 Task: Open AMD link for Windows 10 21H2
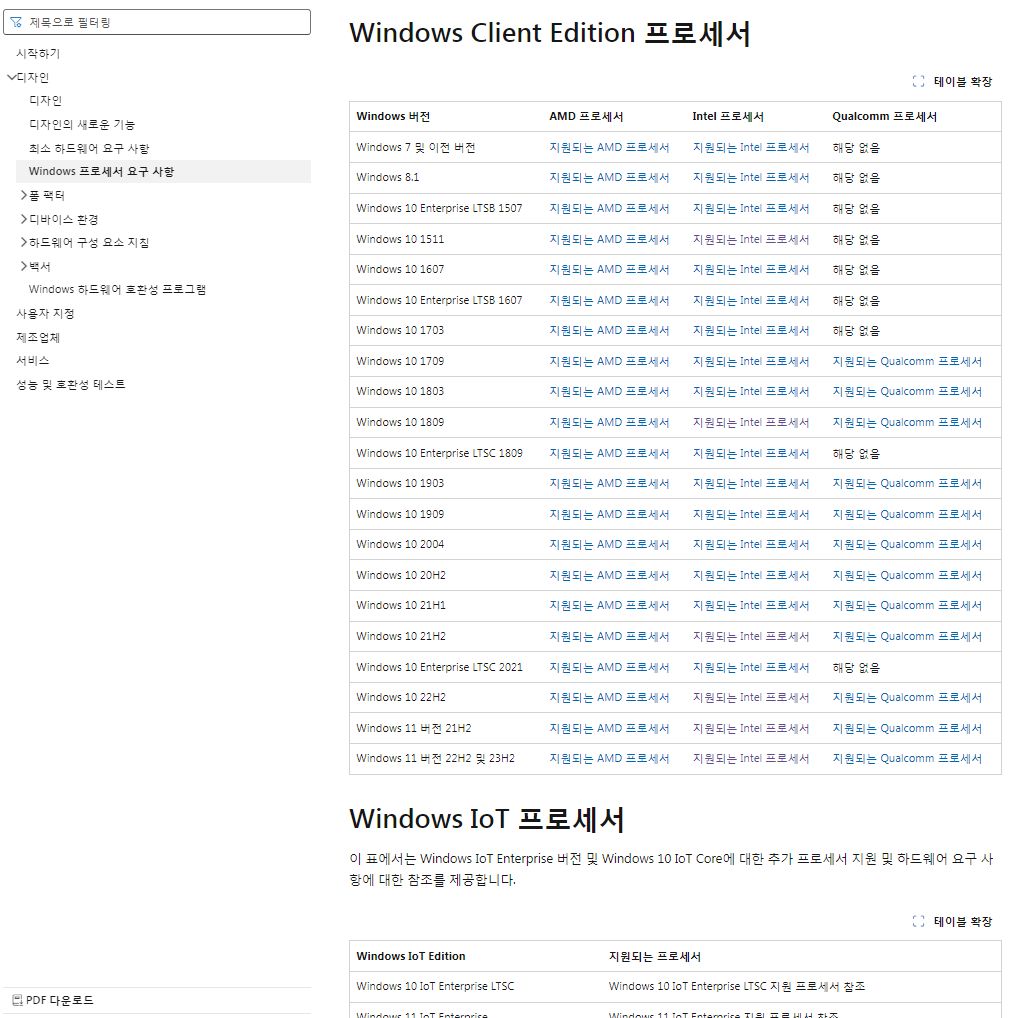(609, 636)
